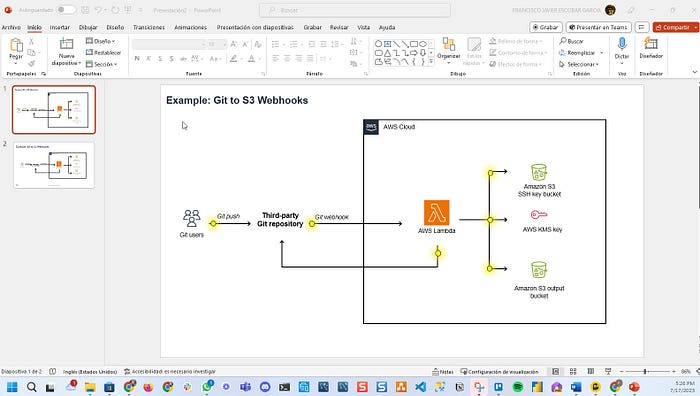700x396 pixels.
Task: Click the Dictar microphone icon
Action: point(622,44)
